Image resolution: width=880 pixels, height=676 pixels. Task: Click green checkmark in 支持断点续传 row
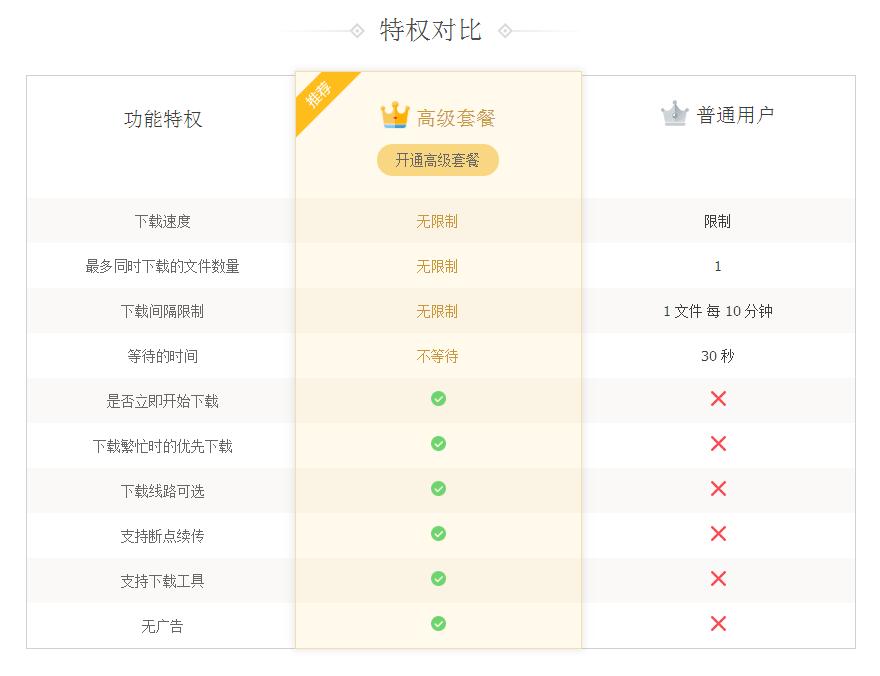click(438, 534)
